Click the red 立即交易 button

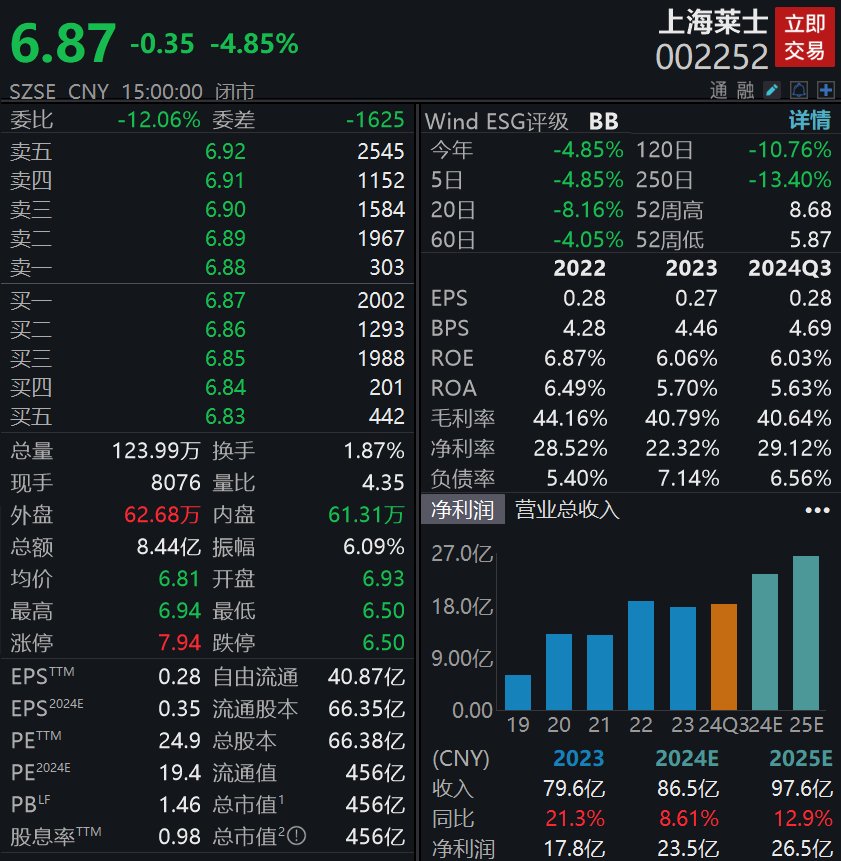point(804,37)
